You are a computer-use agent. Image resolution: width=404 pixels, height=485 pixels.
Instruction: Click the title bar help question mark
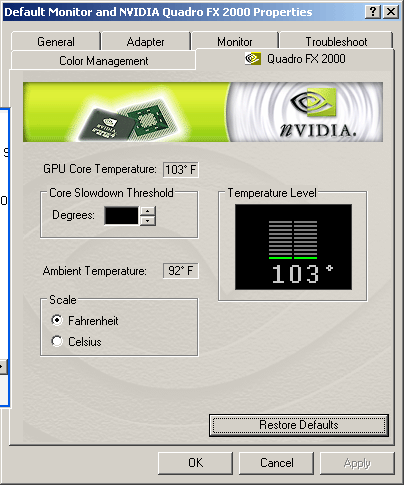(x=373, y=12)
